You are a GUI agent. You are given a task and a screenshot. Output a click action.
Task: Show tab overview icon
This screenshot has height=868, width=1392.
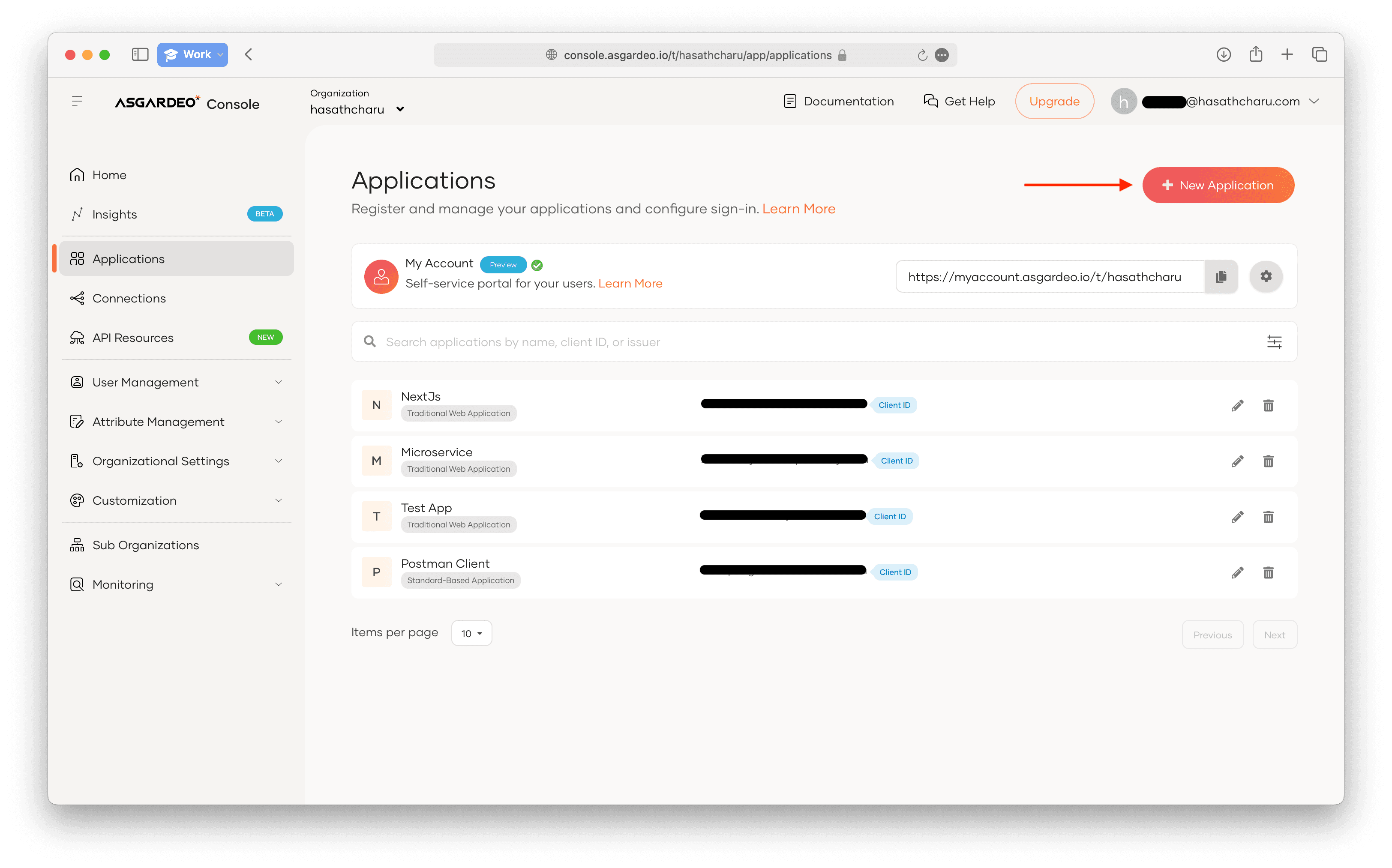coord(1319,54)
